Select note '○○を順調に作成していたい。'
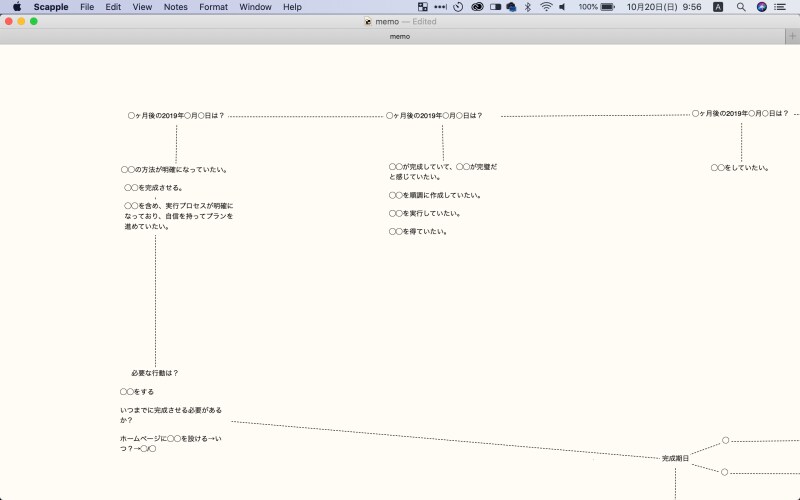This screenshot has height=500, width=800. 435,195
